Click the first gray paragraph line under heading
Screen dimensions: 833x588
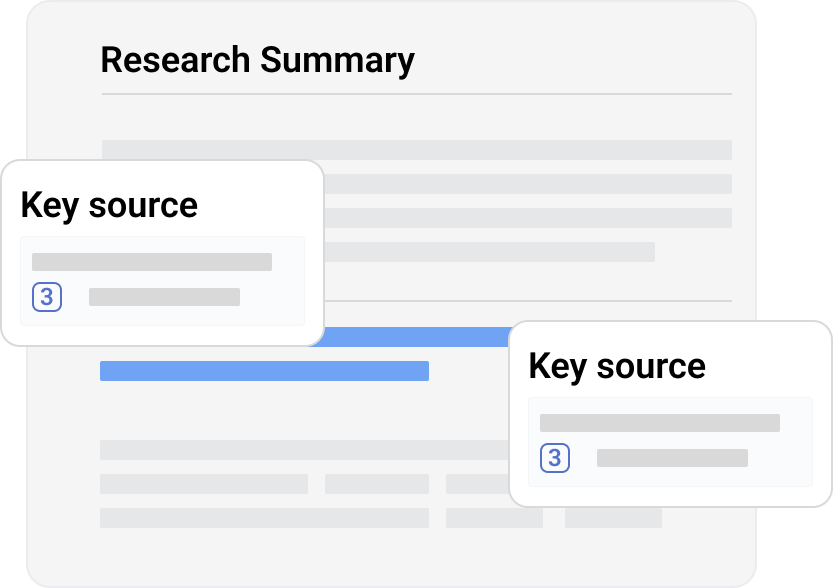(x=417, y=150)
